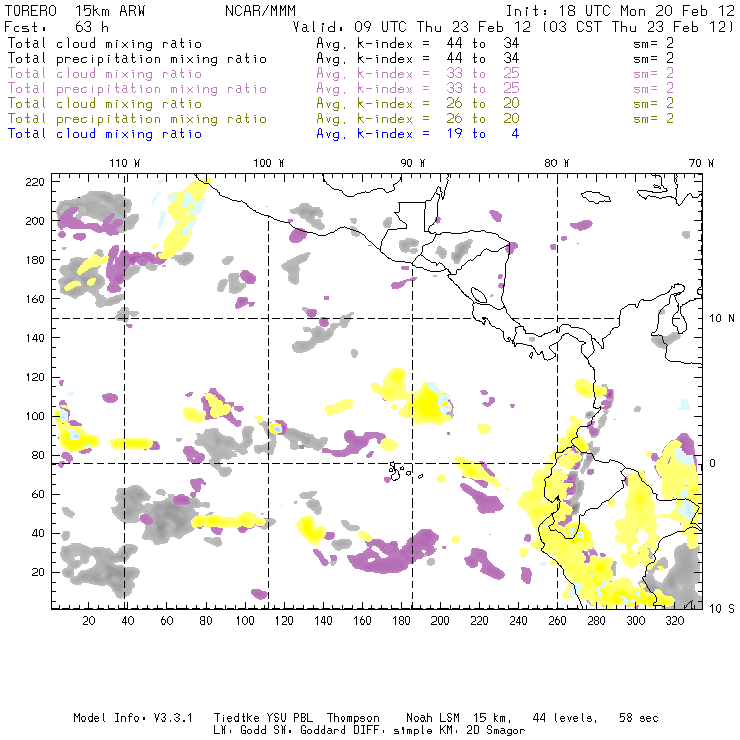Select first black 'Avg. k-index = 44 to 34'

coord(418,43)
